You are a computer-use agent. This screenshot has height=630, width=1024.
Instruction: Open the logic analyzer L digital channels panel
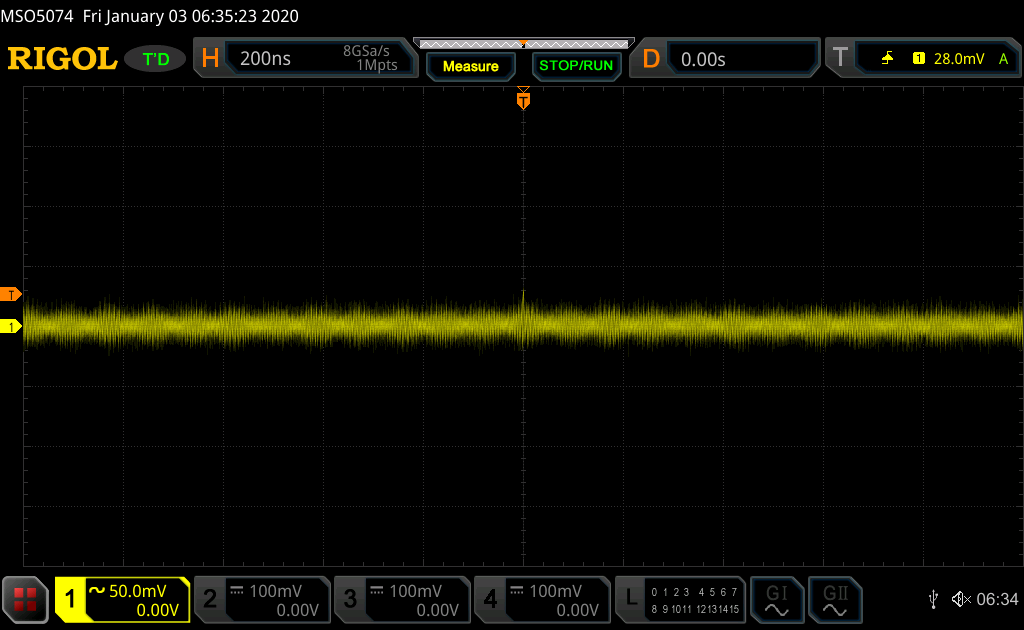(680, 599)
